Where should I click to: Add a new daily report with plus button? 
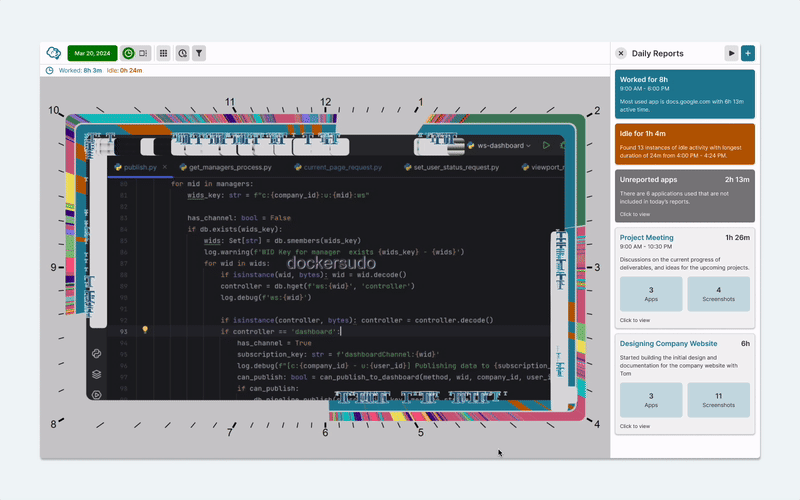(748, 53)
